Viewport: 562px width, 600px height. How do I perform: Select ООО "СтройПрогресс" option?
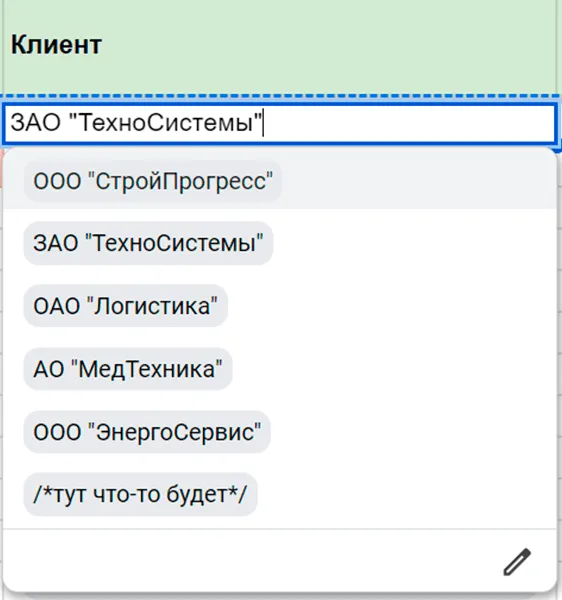click(153, 181)
